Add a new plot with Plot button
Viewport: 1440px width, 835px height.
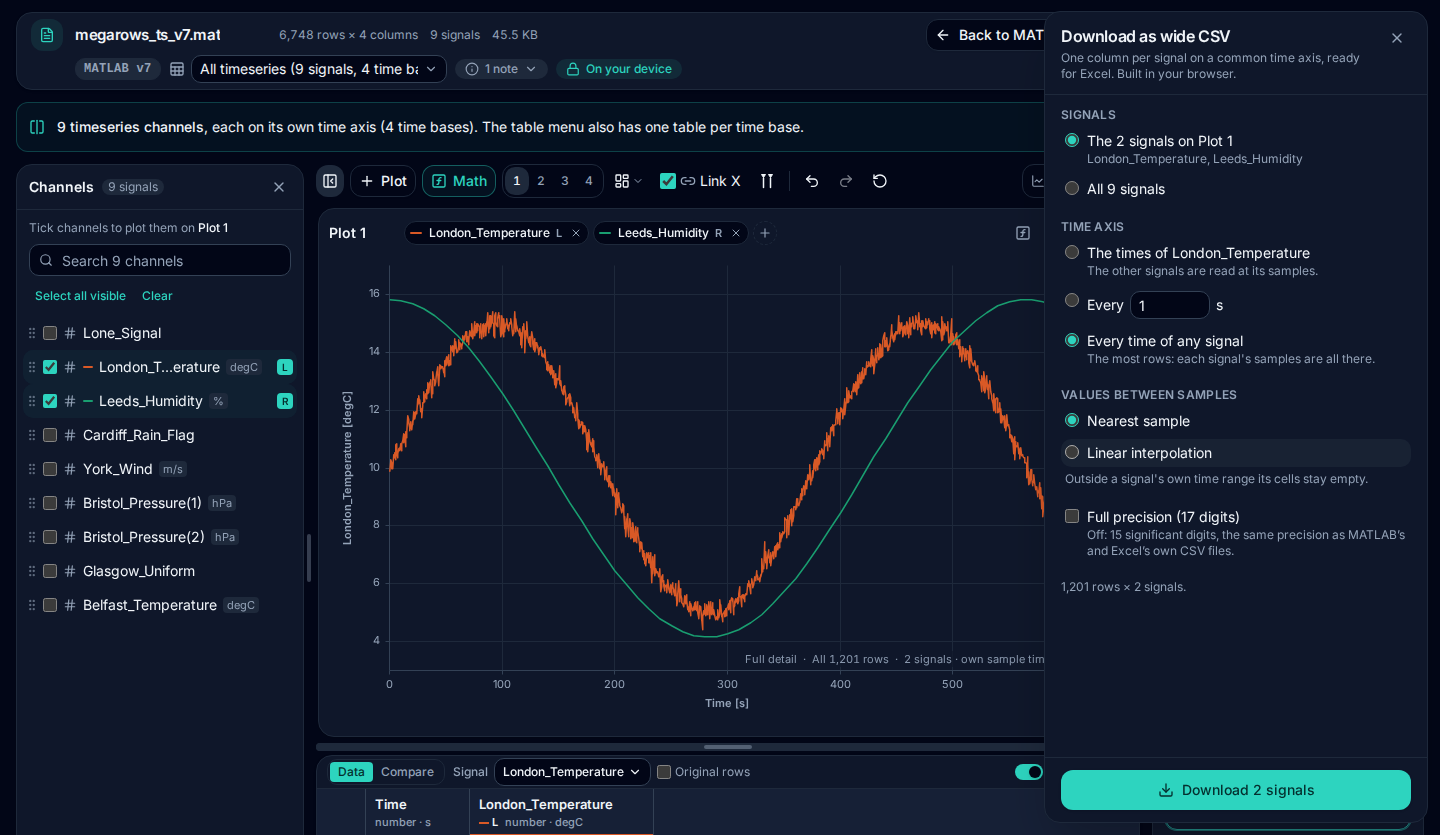384,181
